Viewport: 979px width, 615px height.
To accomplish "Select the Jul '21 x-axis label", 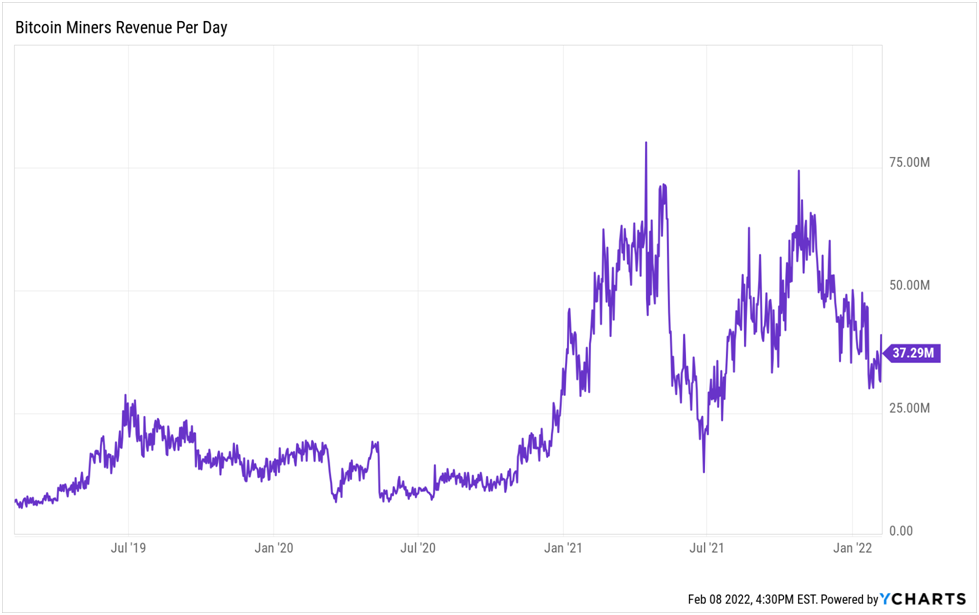I will (707, 547).
